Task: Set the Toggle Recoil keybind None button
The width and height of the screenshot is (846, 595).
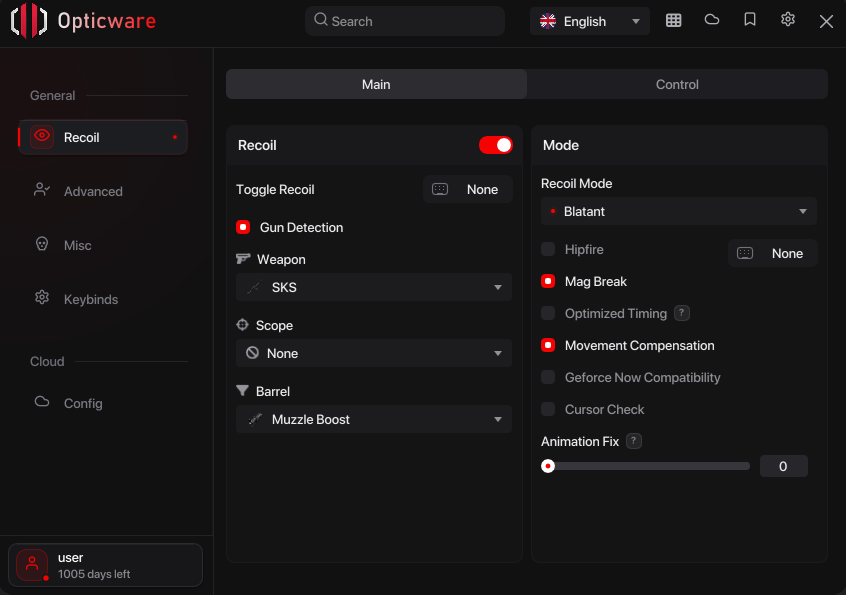Action: [468, 189]
